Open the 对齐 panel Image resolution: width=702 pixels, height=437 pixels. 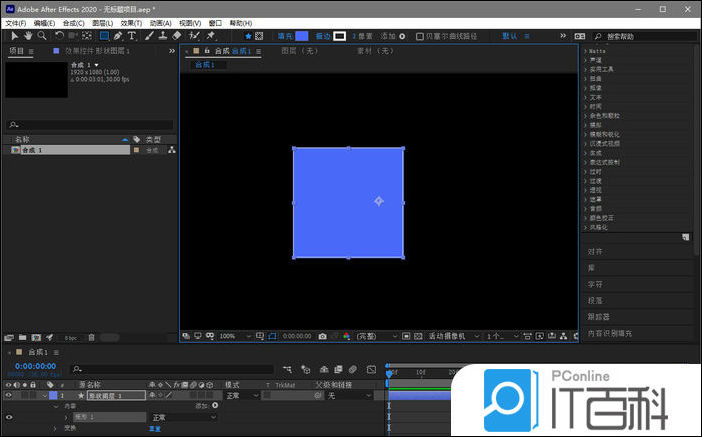[x=596, y=252]
